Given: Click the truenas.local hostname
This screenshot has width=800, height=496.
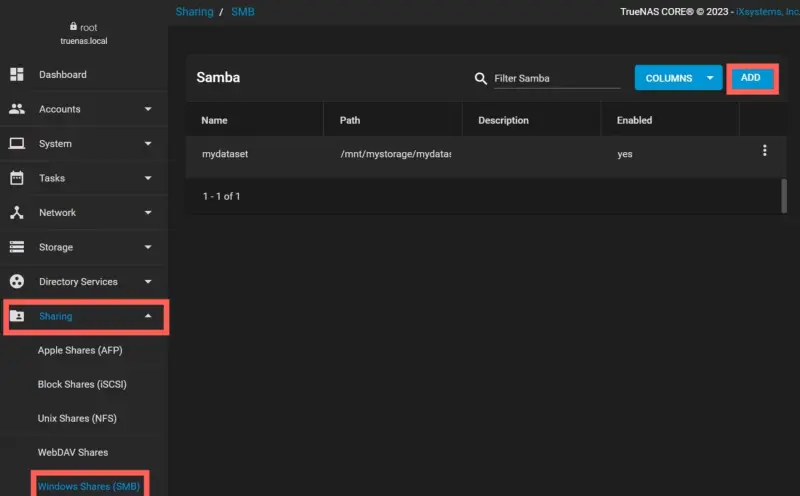Looking at the screenshot, I should (x=84, y=41).
